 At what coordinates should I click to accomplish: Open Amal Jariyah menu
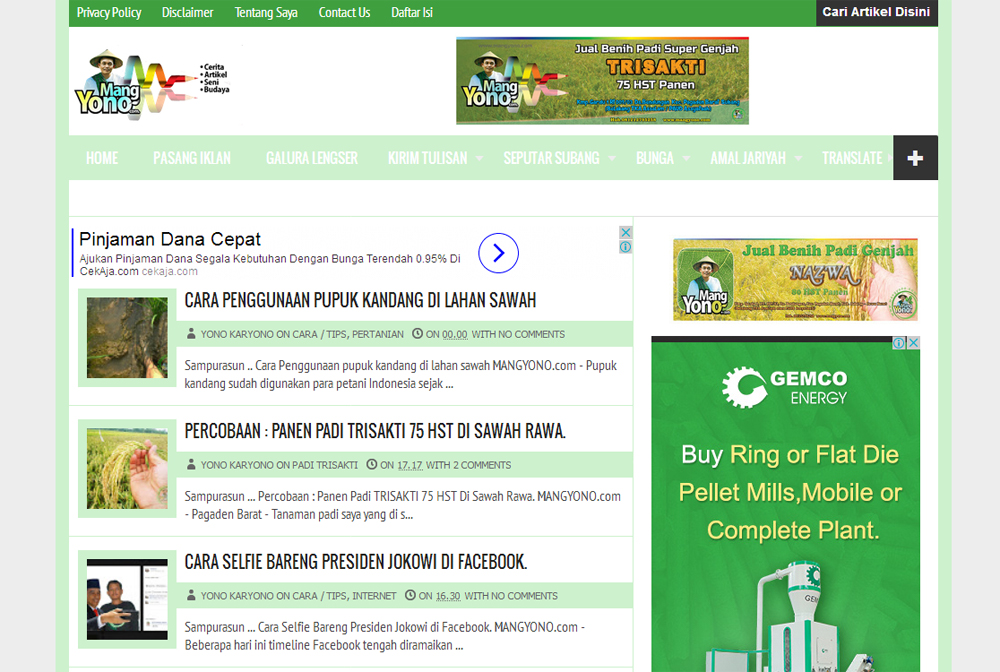[747, 158]
